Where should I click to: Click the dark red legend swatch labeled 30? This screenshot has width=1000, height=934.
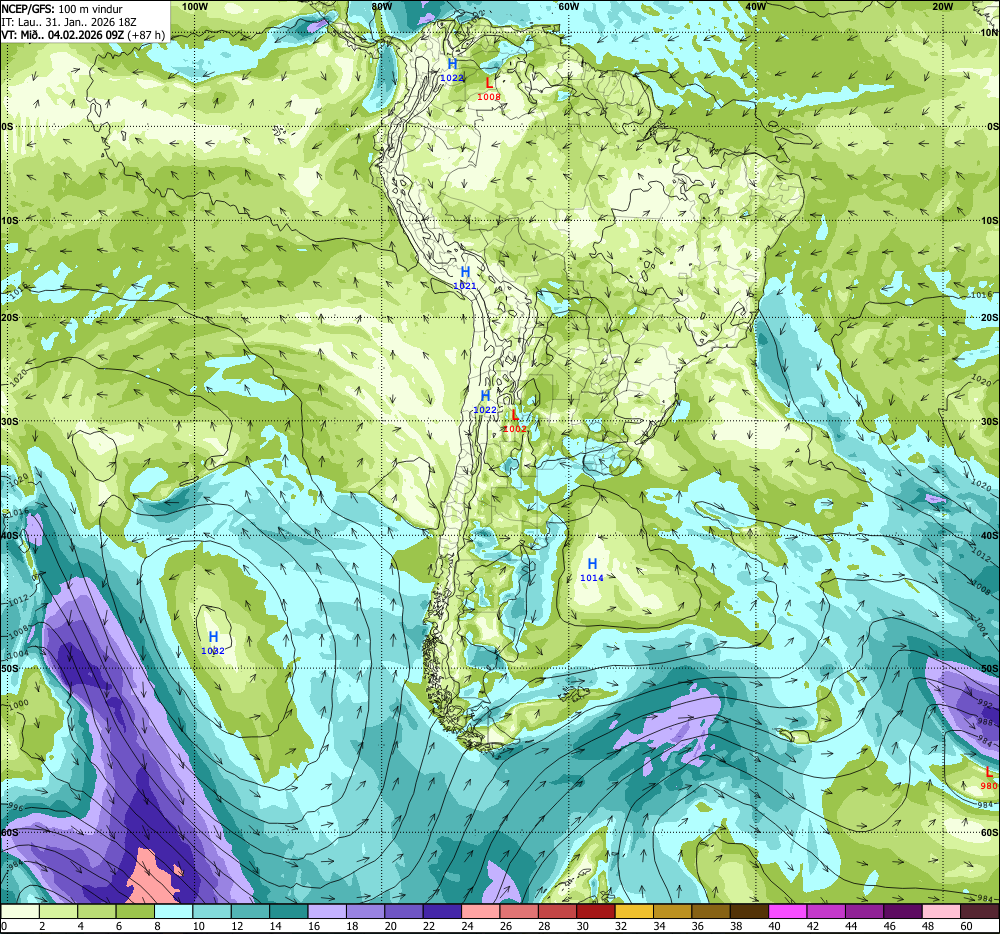[x=596, y=912]
